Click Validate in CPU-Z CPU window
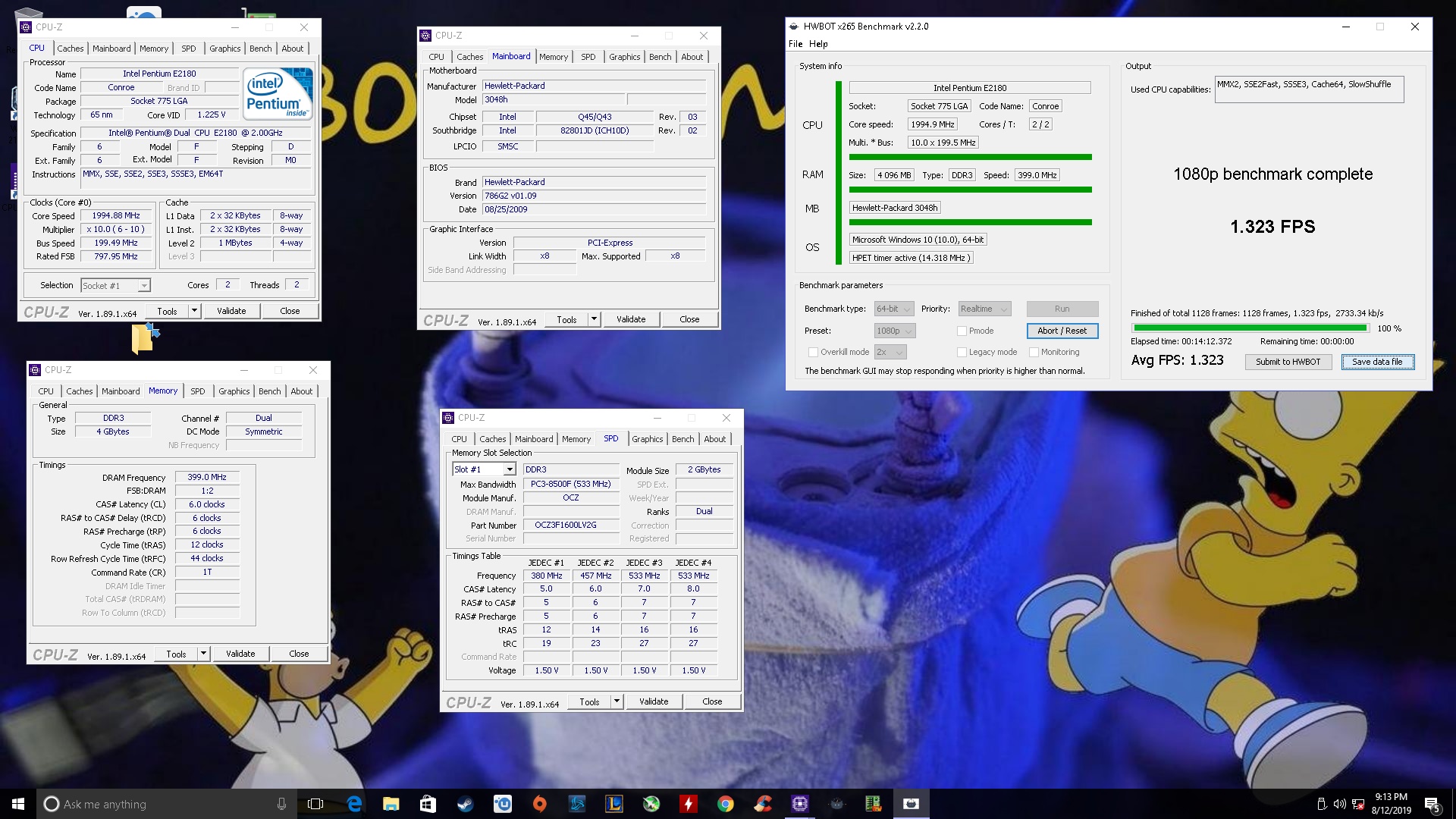This screenshot has width=1456, height=819. [231, 311]
